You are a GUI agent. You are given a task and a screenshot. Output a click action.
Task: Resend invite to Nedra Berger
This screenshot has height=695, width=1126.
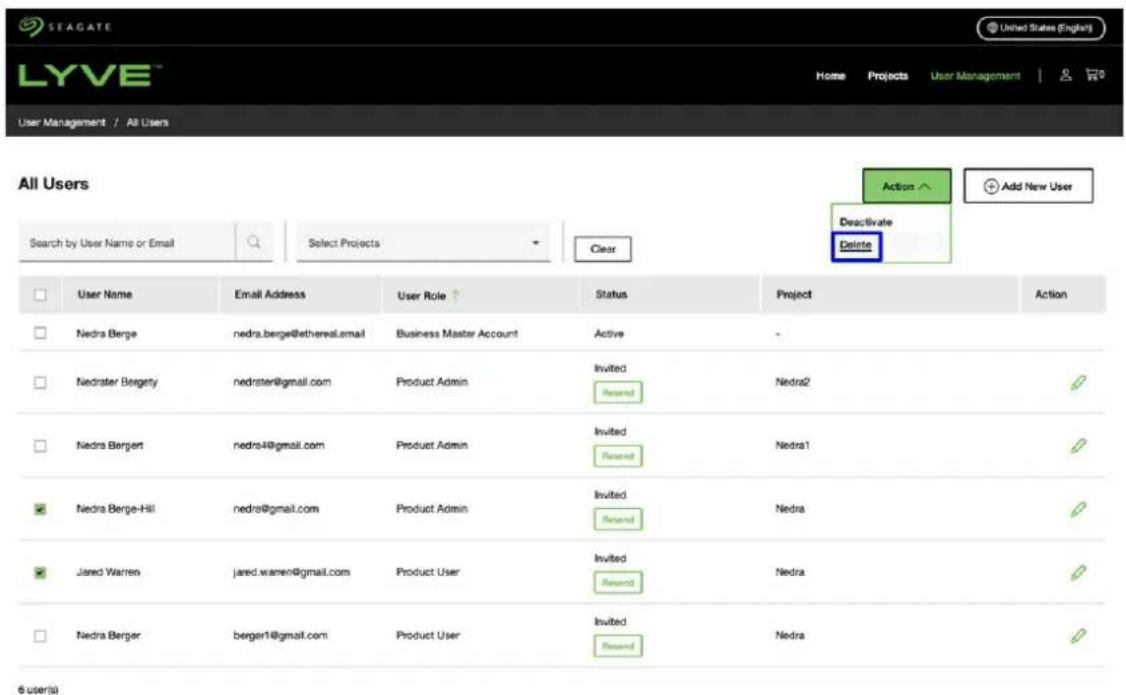618,645
